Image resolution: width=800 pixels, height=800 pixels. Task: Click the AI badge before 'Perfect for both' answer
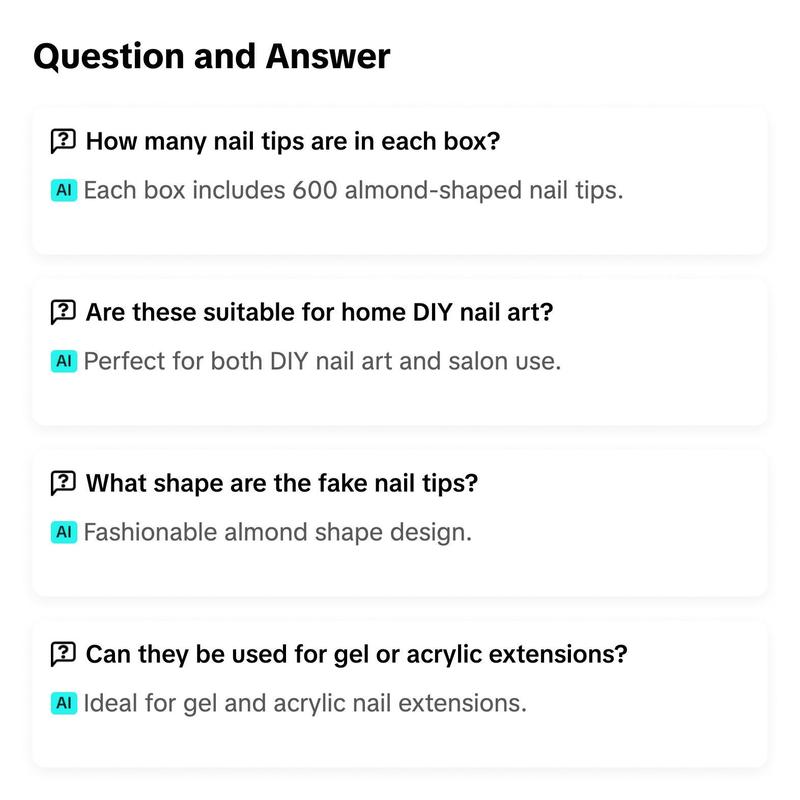(64, 361)
